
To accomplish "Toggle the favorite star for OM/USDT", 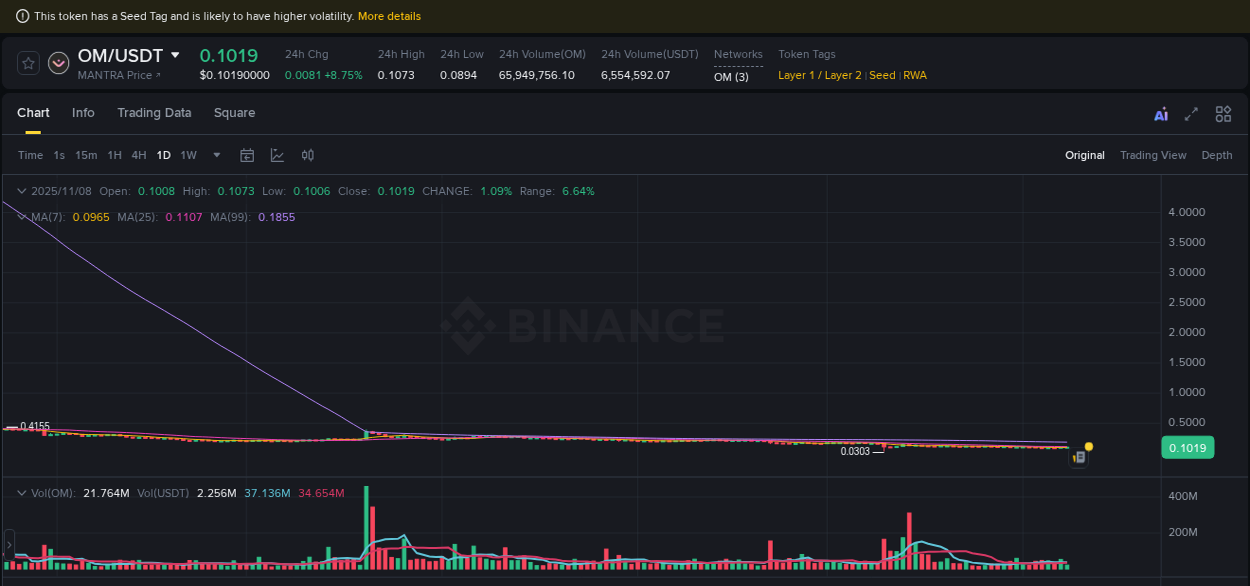I will pyautogui.click(x=27, y=63).
